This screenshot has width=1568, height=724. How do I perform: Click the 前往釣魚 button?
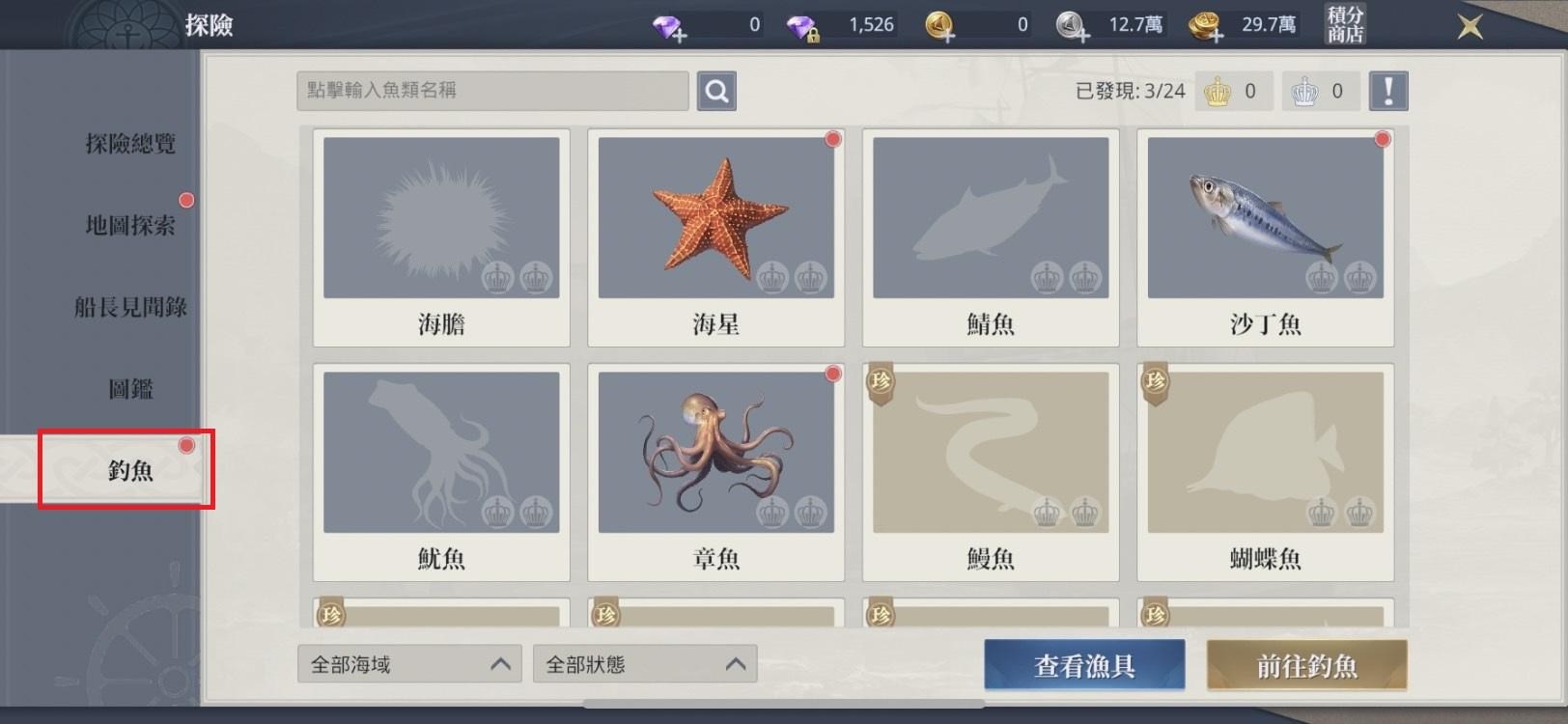click(1306, 665)
